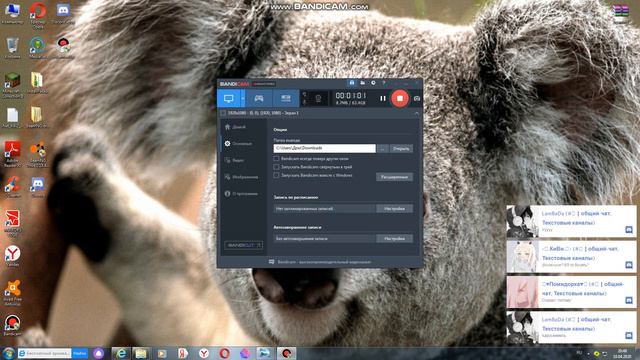The height and width of the screenshot is (360, 640).
Task: Open the Yandex browser desktop shortcut
Action: pyautogui.click(x=12, y=256)
